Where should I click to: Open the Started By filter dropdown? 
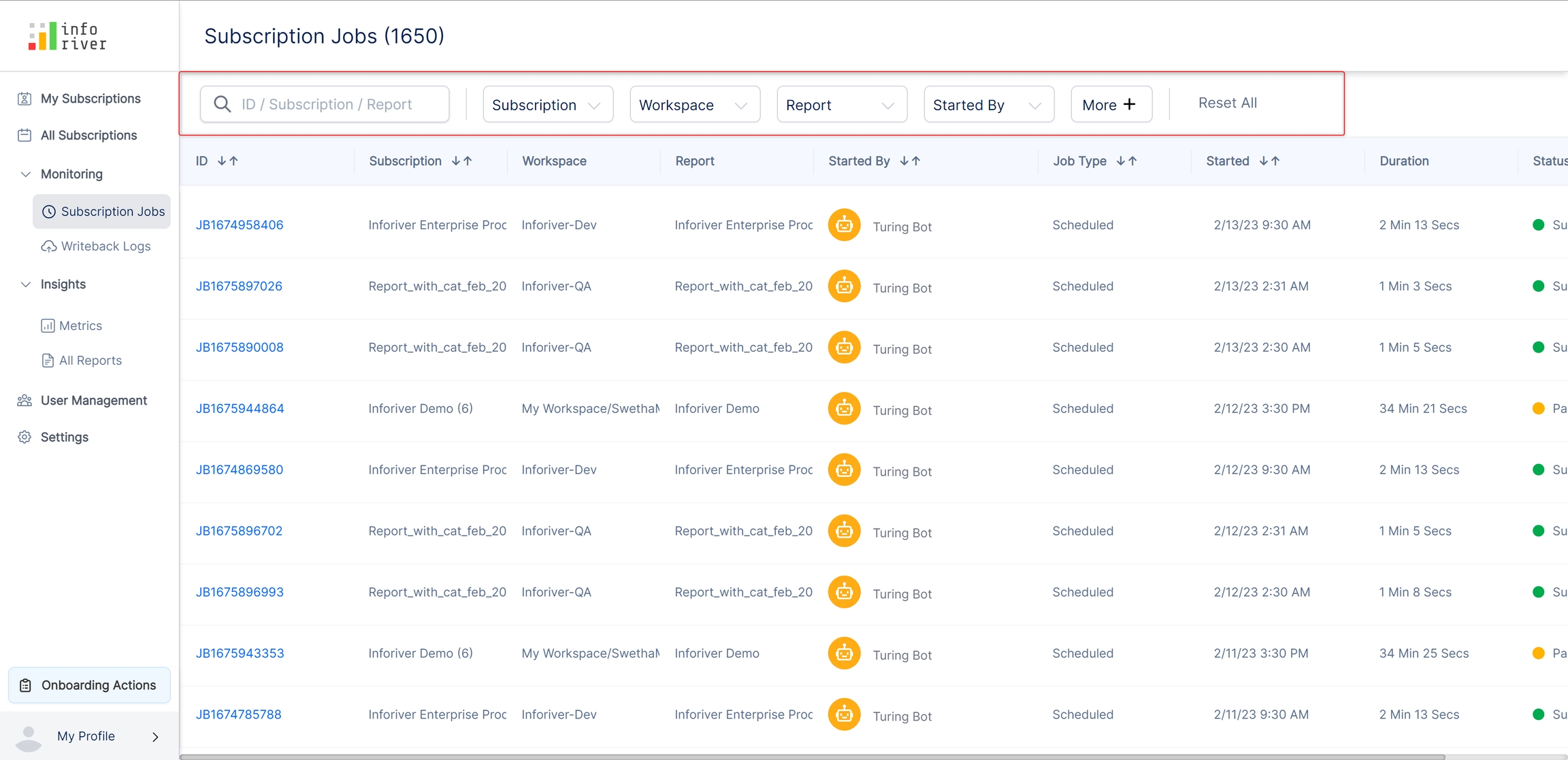click(x=988, y=105)
